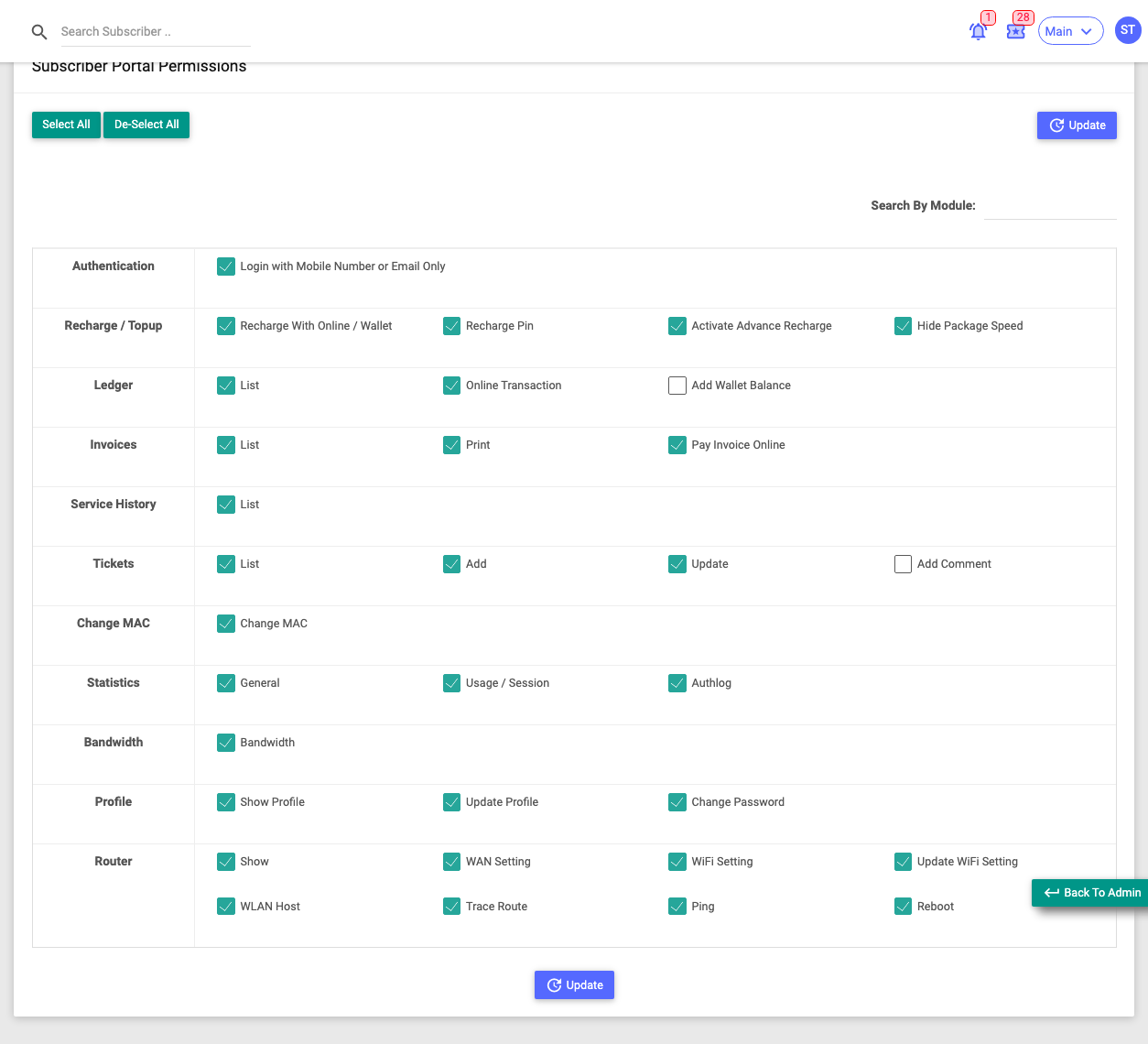Toggle Hide Package Speed checkbox
This screenshot has height=1044, width=1148.
(903, 326)
